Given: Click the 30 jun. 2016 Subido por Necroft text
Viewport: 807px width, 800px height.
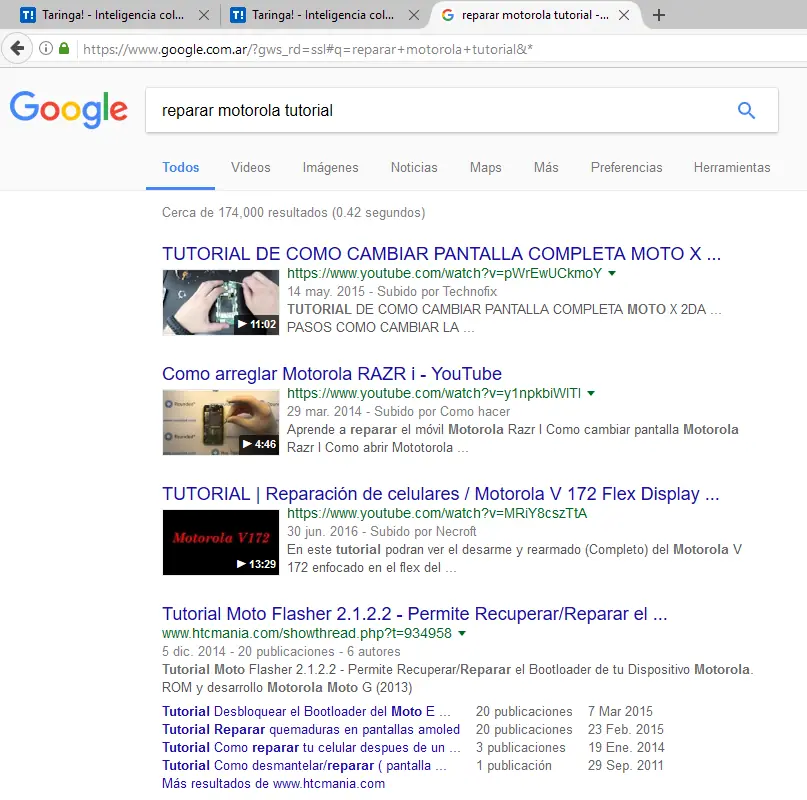Looking at the screenshot, I should pos(381,531).
